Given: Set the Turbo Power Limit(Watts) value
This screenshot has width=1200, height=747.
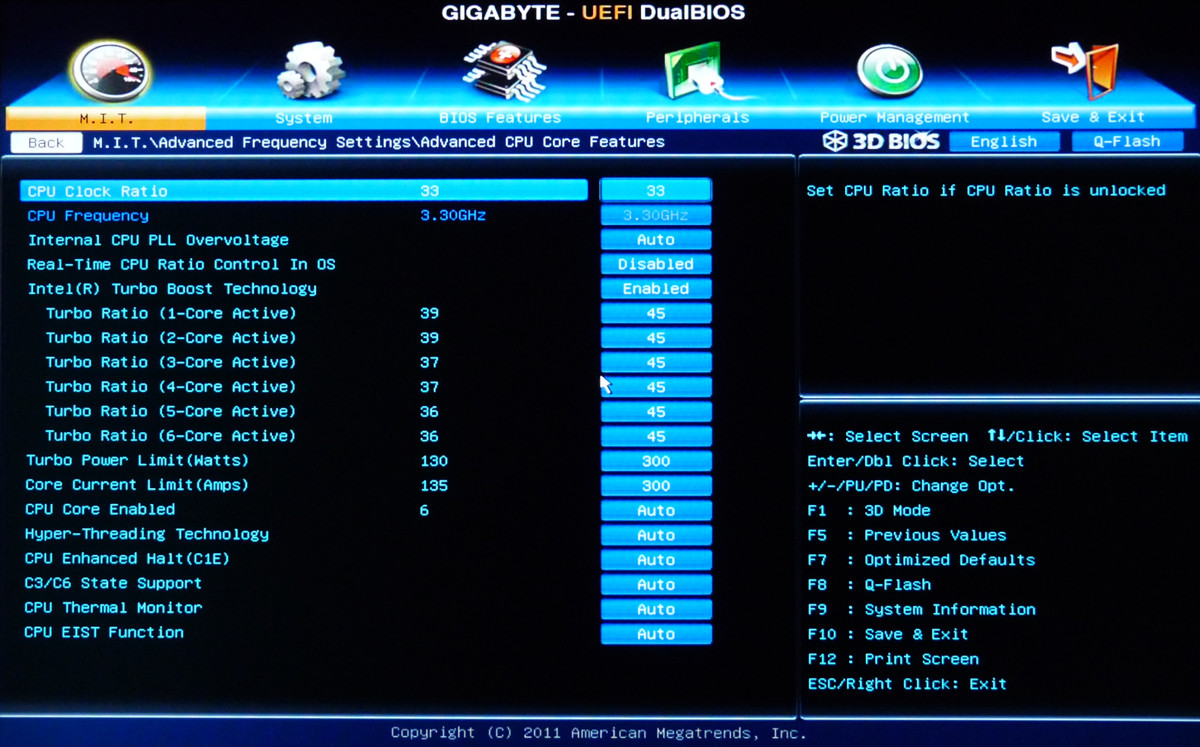Looking at the screenshot, I should 656,461.
